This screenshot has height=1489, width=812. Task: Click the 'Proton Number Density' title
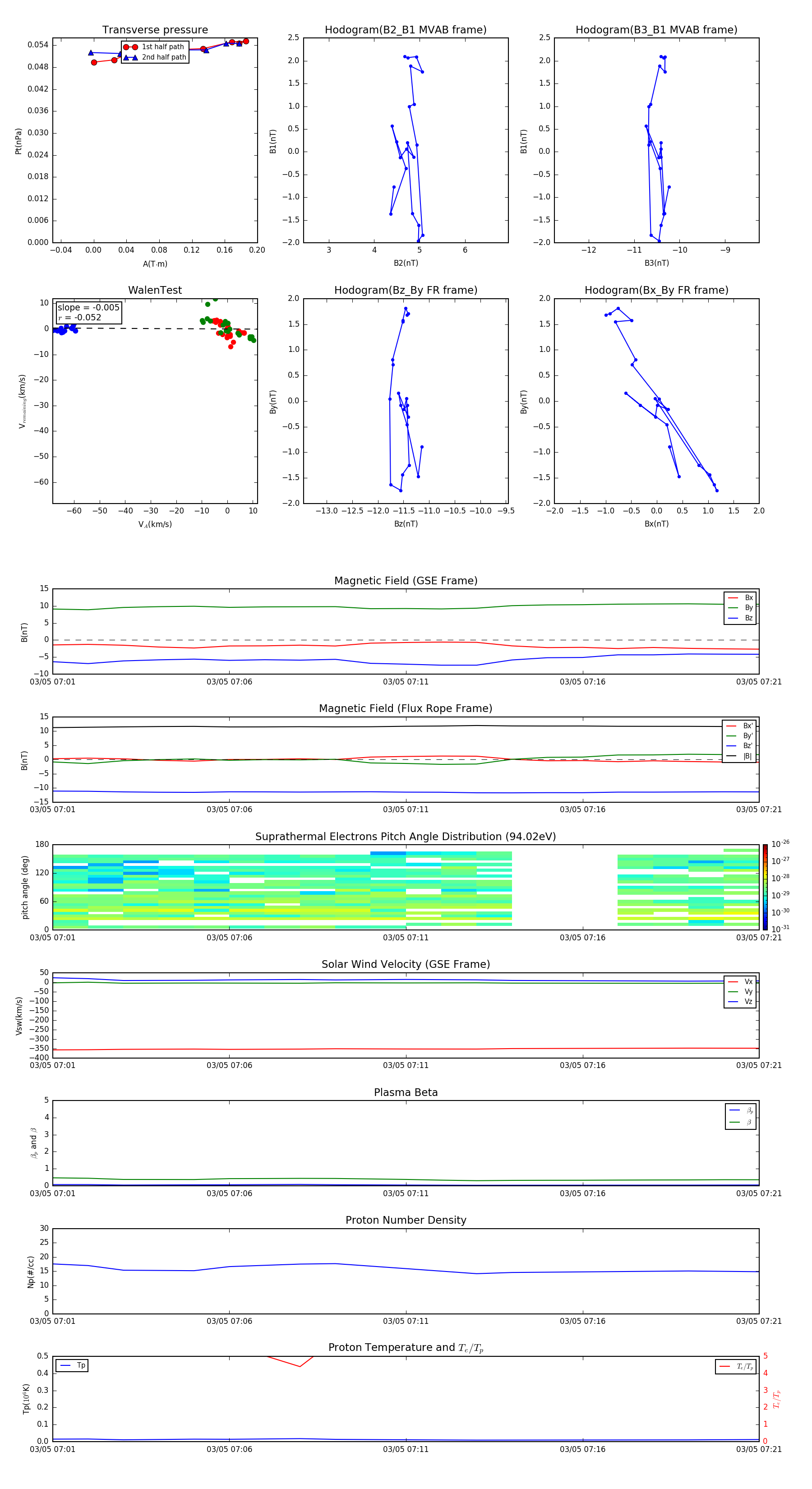click(406, 1220)
